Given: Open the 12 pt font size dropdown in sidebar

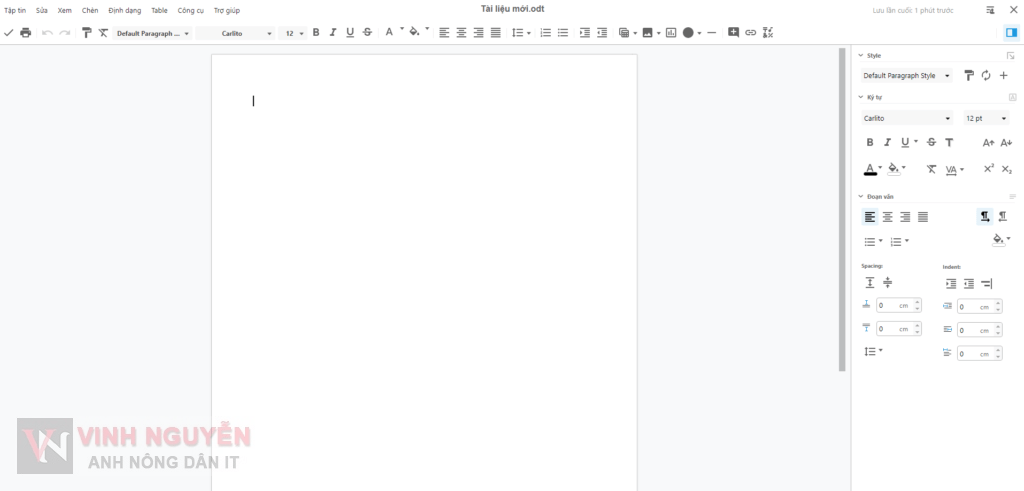Looking at the screenshot, I should 986,119.
